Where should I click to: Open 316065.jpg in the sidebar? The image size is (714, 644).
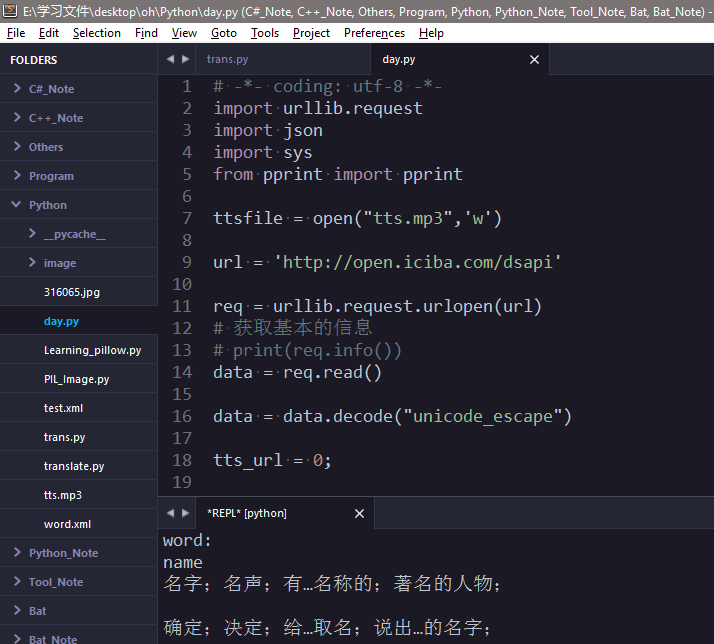click(78, 292)
